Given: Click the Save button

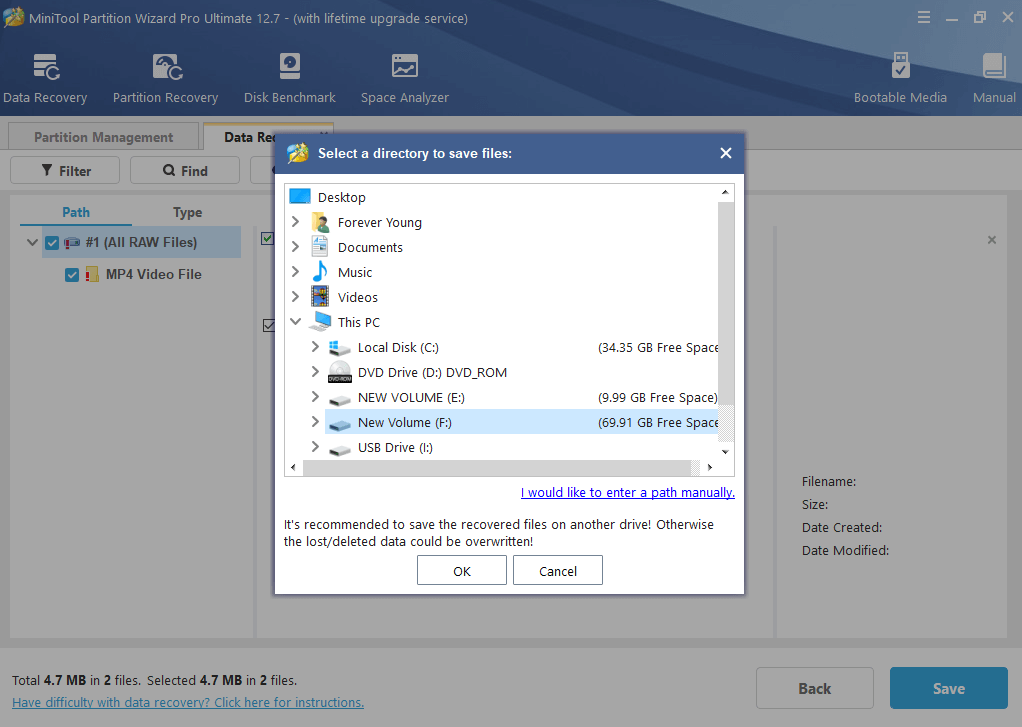Looking at the screenshot, I should click(949, 688).
